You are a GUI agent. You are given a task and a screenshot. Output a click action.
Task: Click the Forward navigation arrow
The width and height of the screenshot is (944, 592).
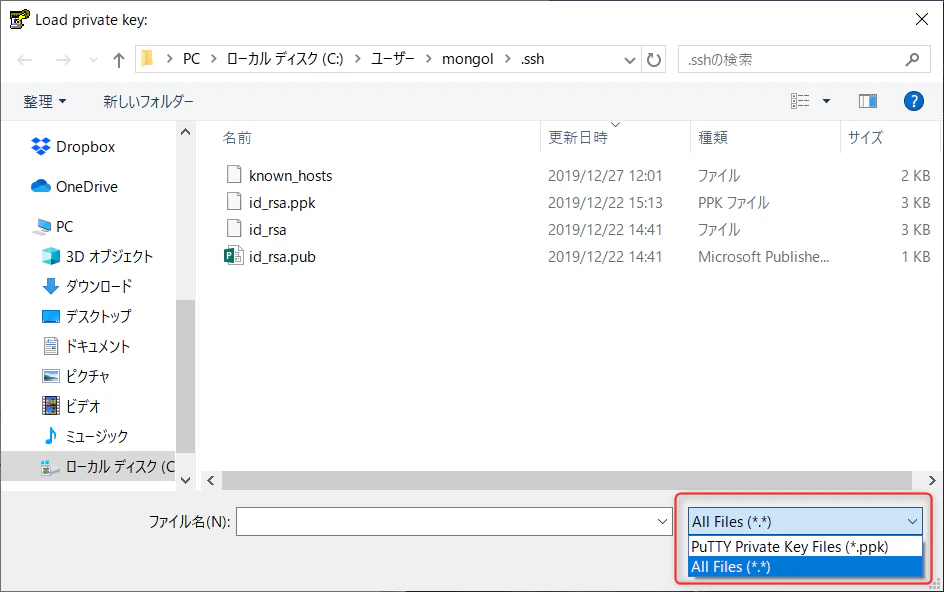coord(63,60)
